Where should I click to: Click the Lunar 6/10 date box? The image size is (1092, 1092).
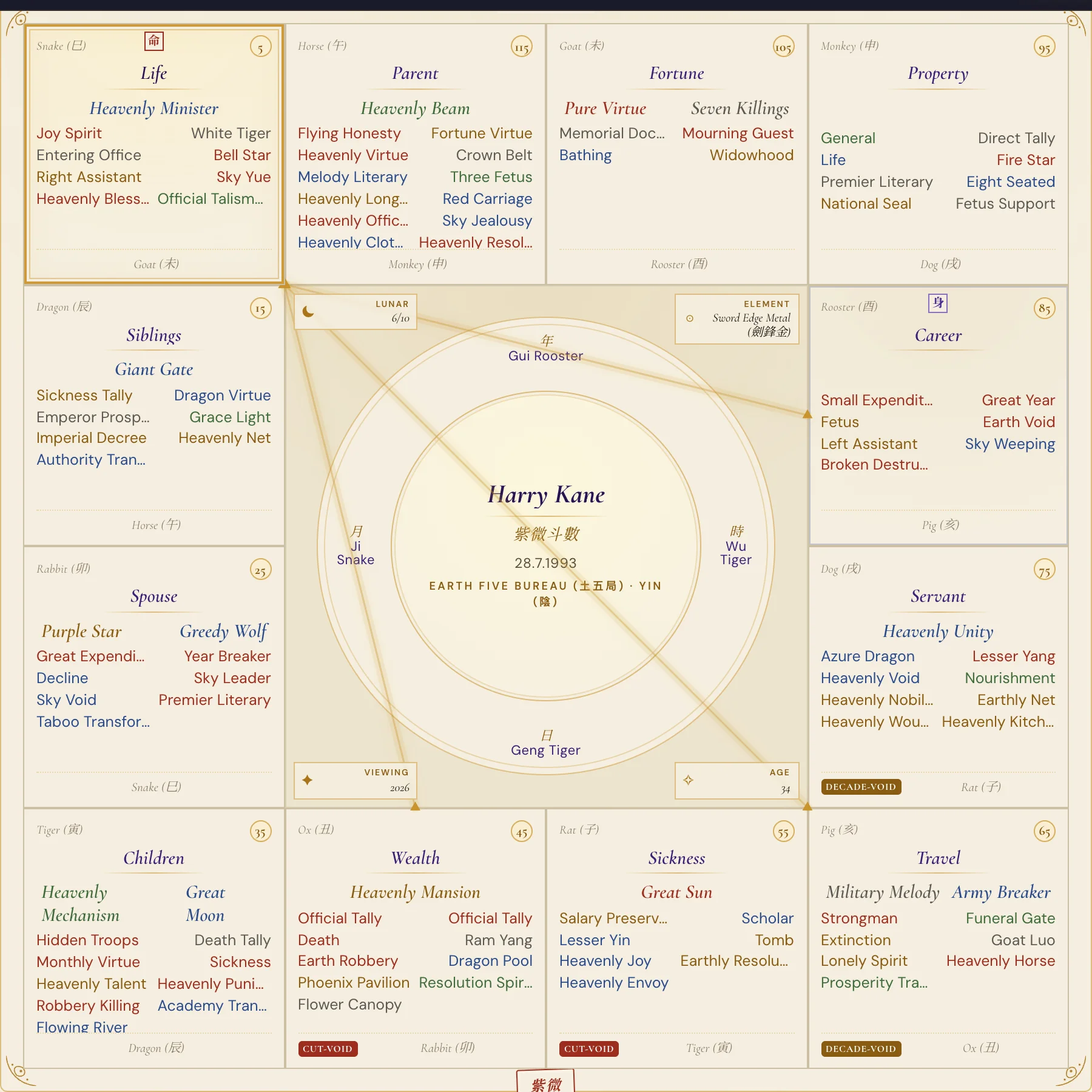pyautogui.click(x=356, y=312)
